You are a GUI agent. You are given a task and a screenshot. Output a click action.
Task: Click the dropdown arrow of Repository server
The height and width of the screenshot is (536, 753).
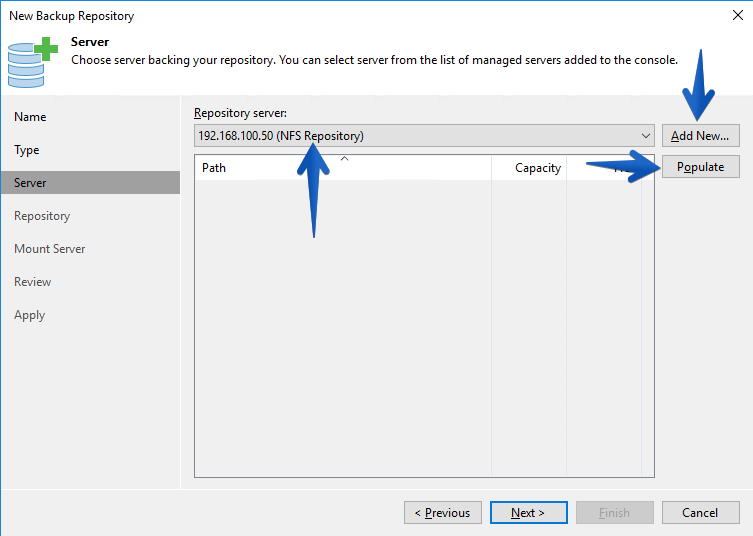(646, 136)
